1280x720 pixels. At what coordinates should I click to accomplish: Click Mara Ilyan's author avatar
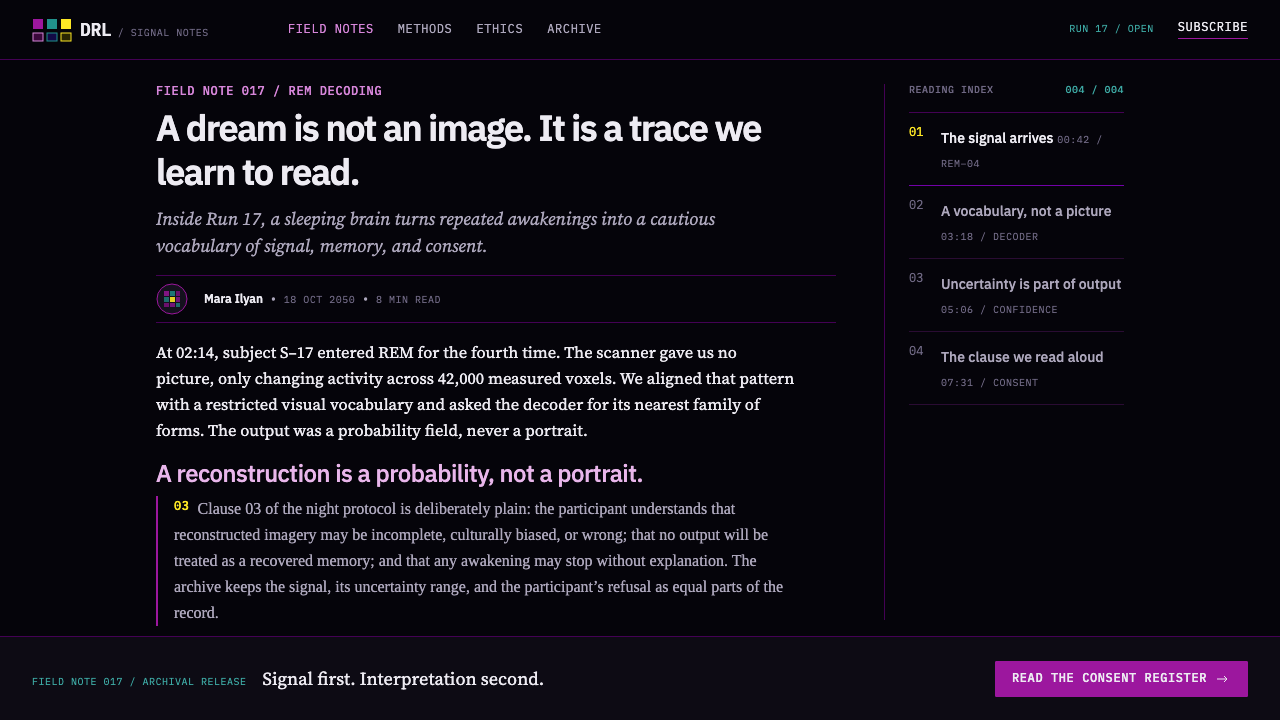point(172,299)
